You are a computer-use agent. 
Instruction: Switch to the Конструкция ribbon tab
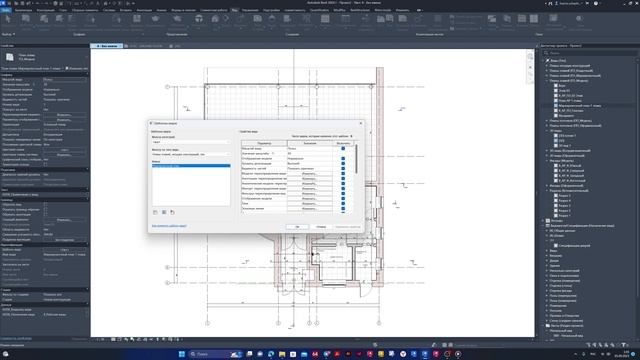tap(45, 10)
